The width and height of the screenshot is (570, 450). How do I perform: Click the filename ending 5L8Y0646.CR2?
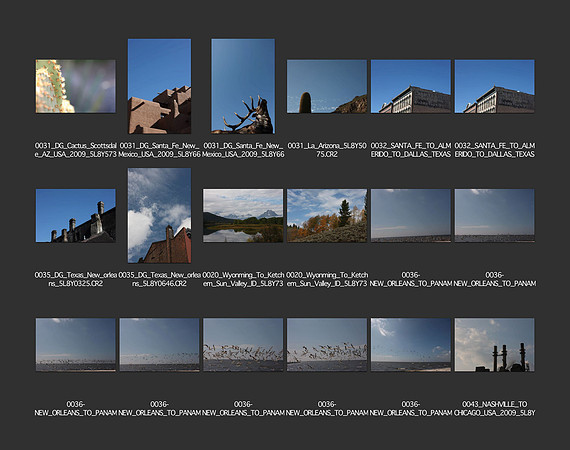pos(159,279)
